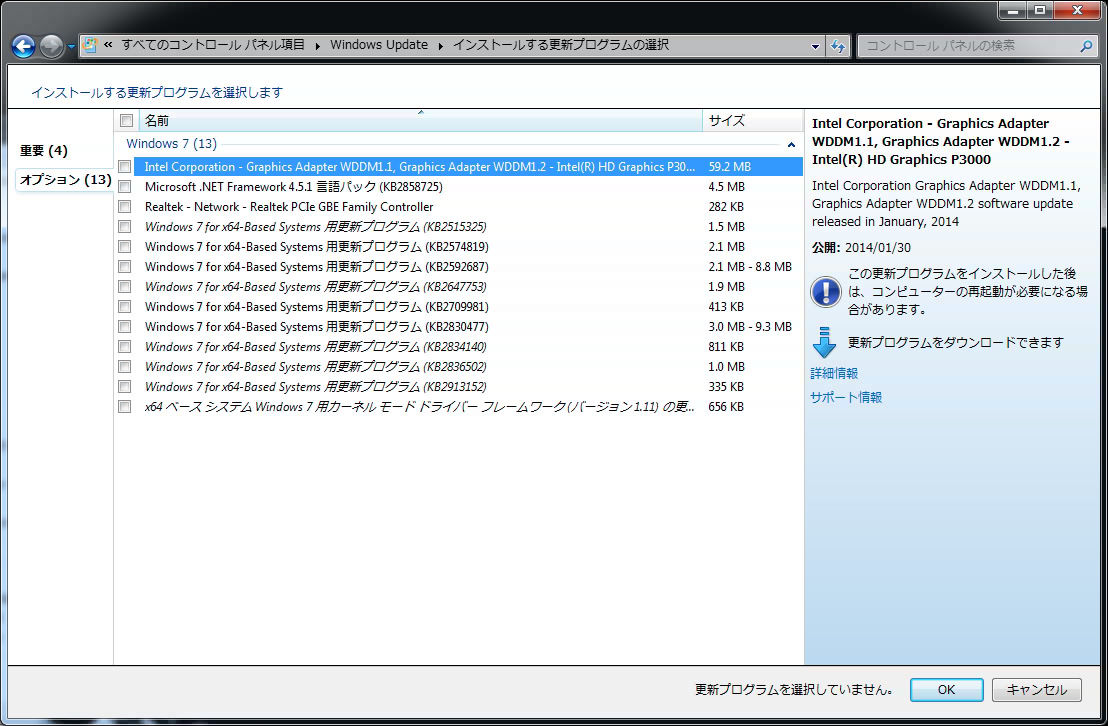Click the 59.2 MB size cell

(729, 167)
